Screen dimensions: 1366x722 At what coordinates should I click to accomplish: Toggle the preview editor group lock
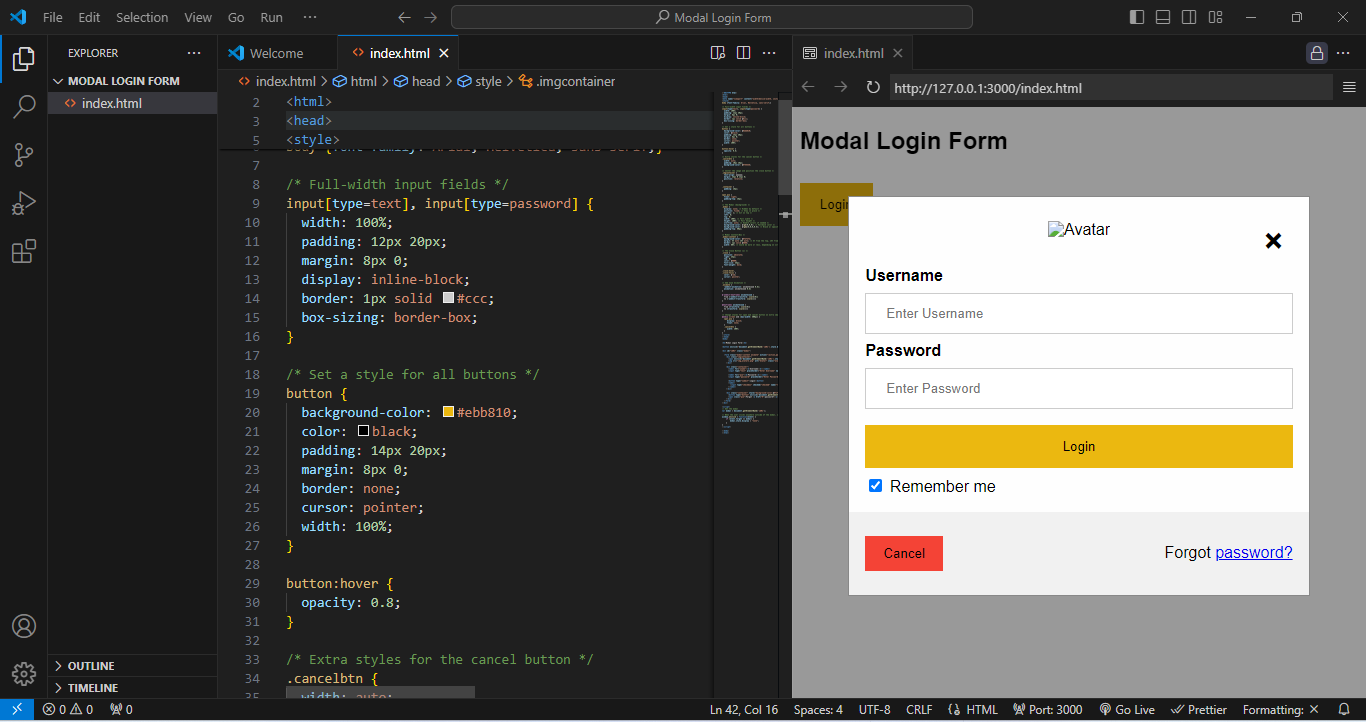1317,53
